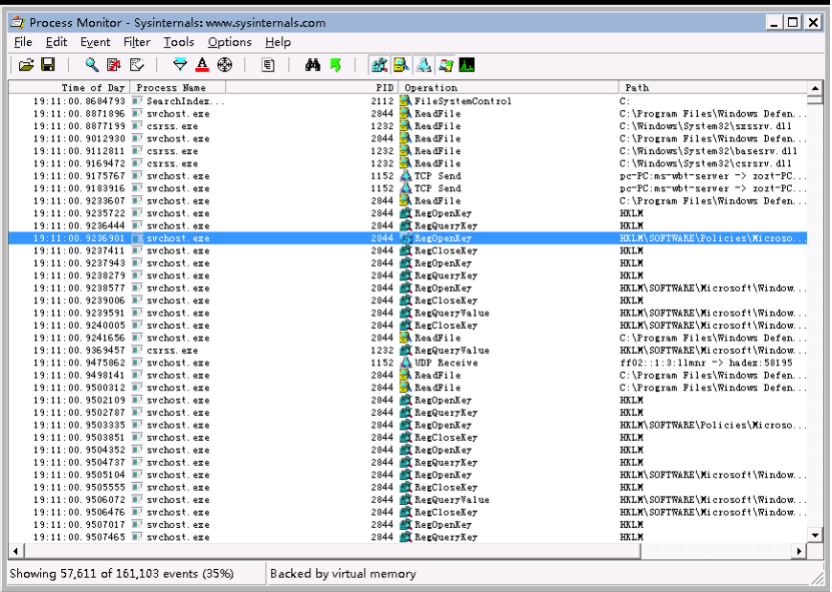Select the ReadFile row at 19:11:00.9498141
The height and width of the screenshot is (592, 832).
click(x=408, y=376)
